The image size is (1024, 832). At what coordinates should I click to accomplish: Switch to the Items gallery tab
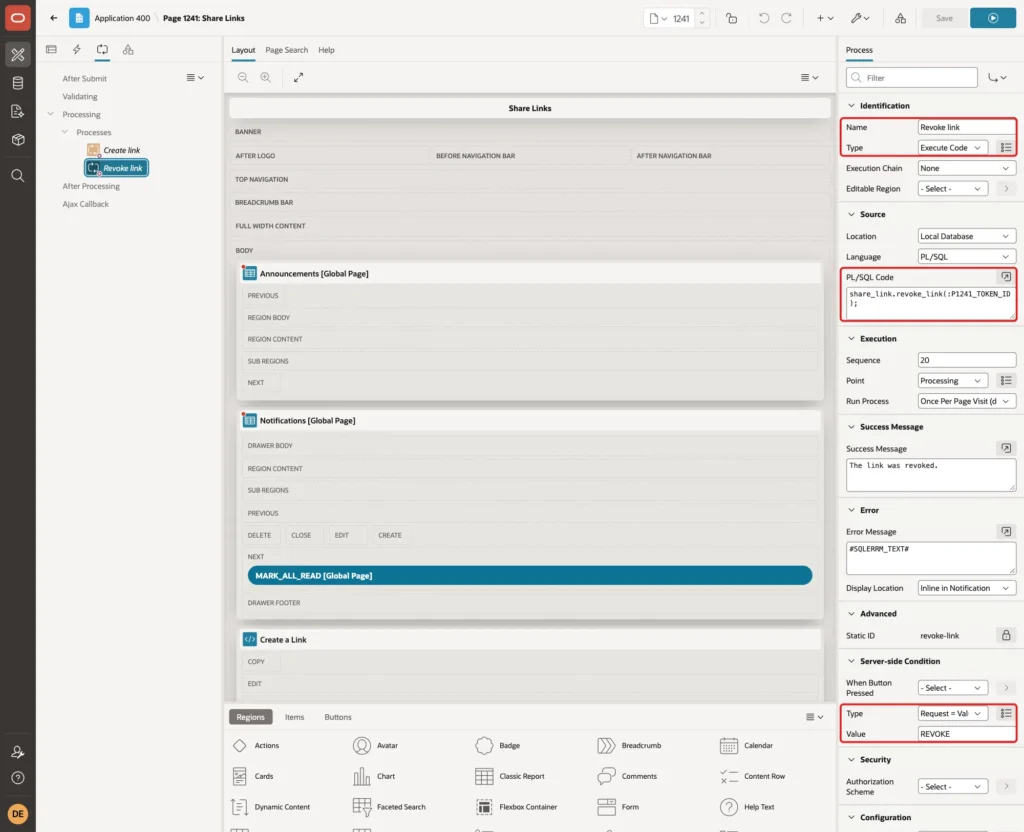pyautogui.click(x=295, y=717)
